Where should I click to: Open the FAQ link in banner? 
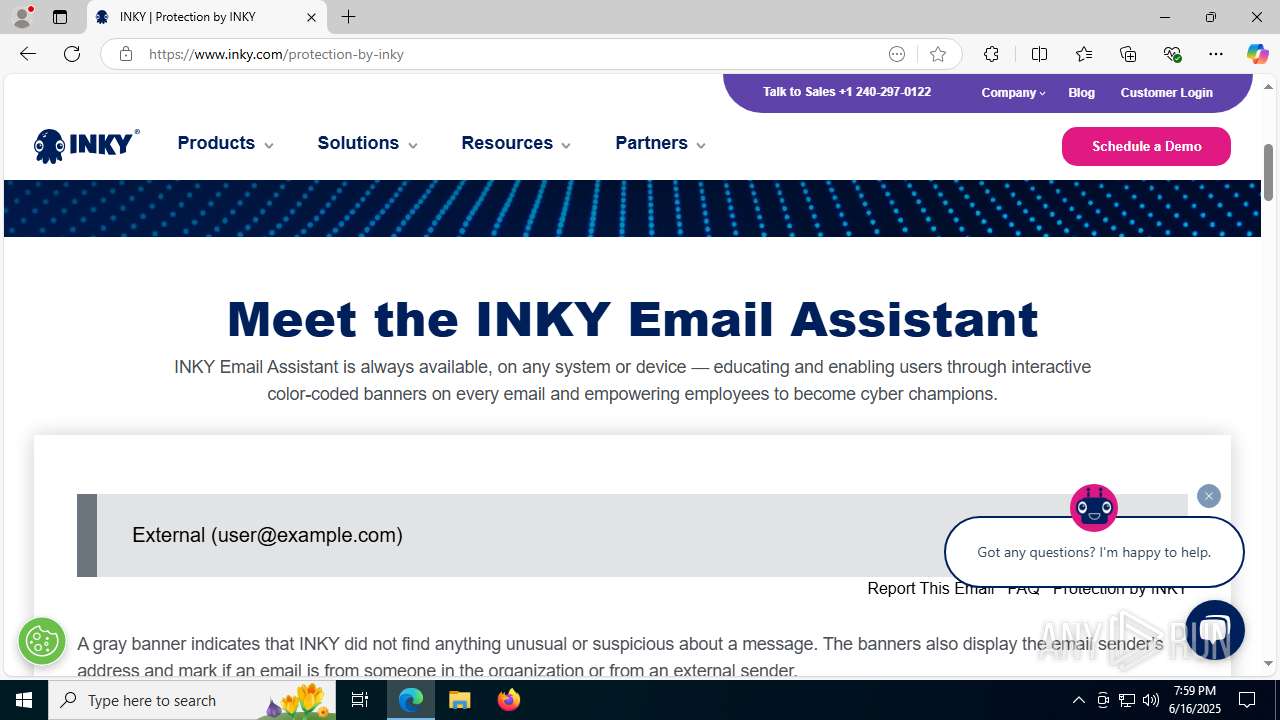(x=1024, y=588)
